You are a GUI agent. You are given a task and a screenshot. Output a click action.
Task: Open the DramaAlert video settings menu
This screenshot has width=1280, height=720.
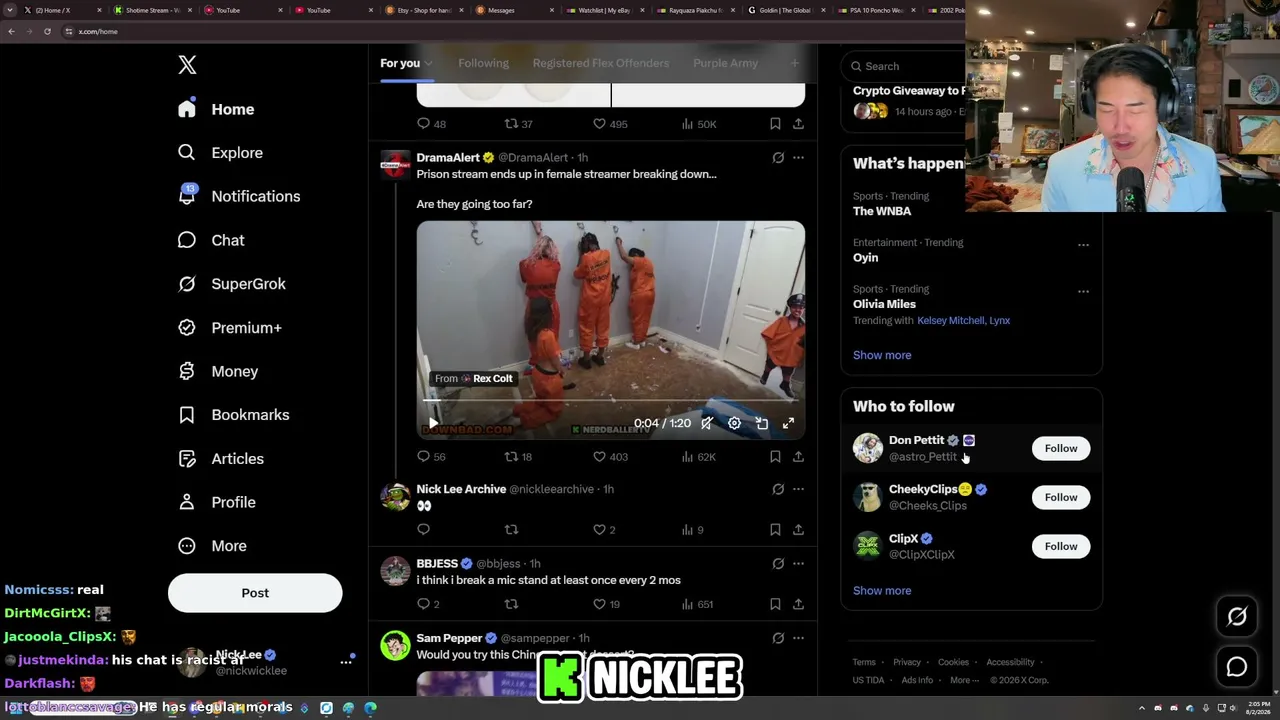(734, 424)
